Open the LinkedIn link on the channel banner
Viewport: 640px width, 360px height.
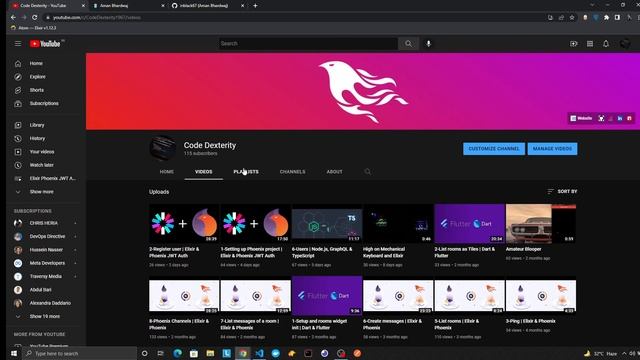(x=620, y=118)
